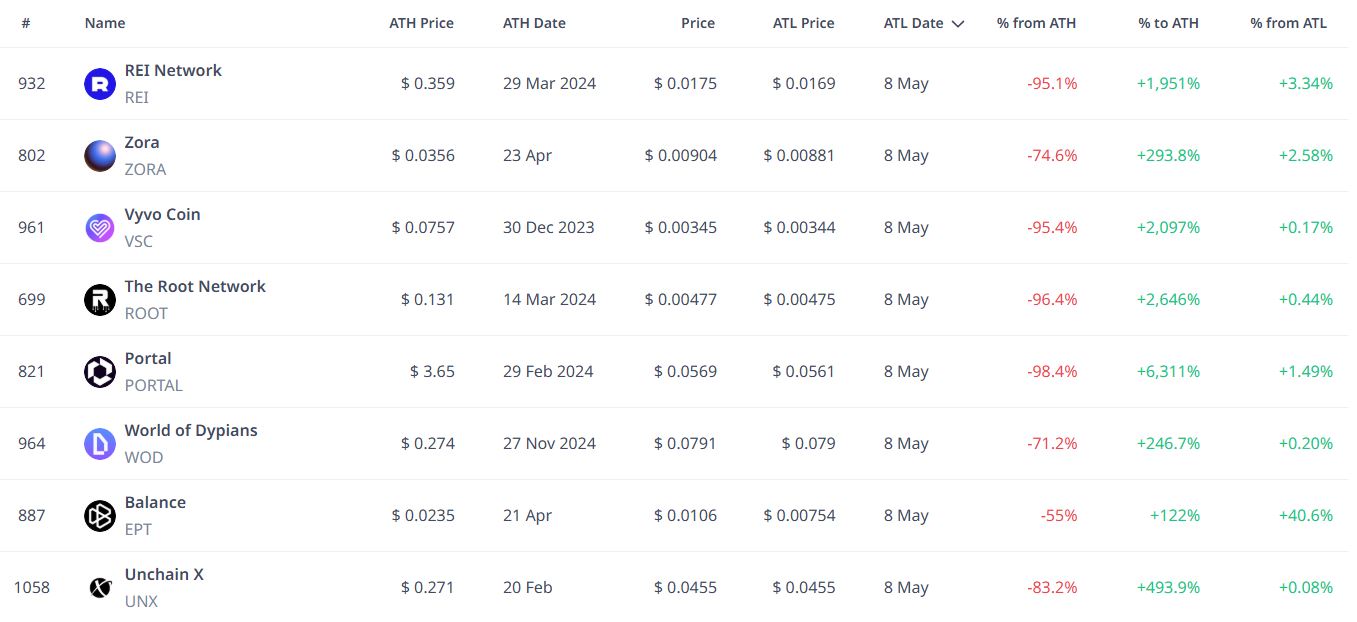Sort by % from ATH header

point(1036,23)
